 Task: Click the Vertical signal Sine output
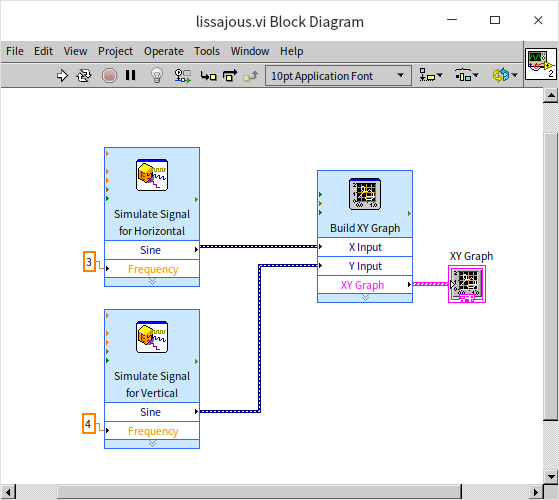(152, 412)
